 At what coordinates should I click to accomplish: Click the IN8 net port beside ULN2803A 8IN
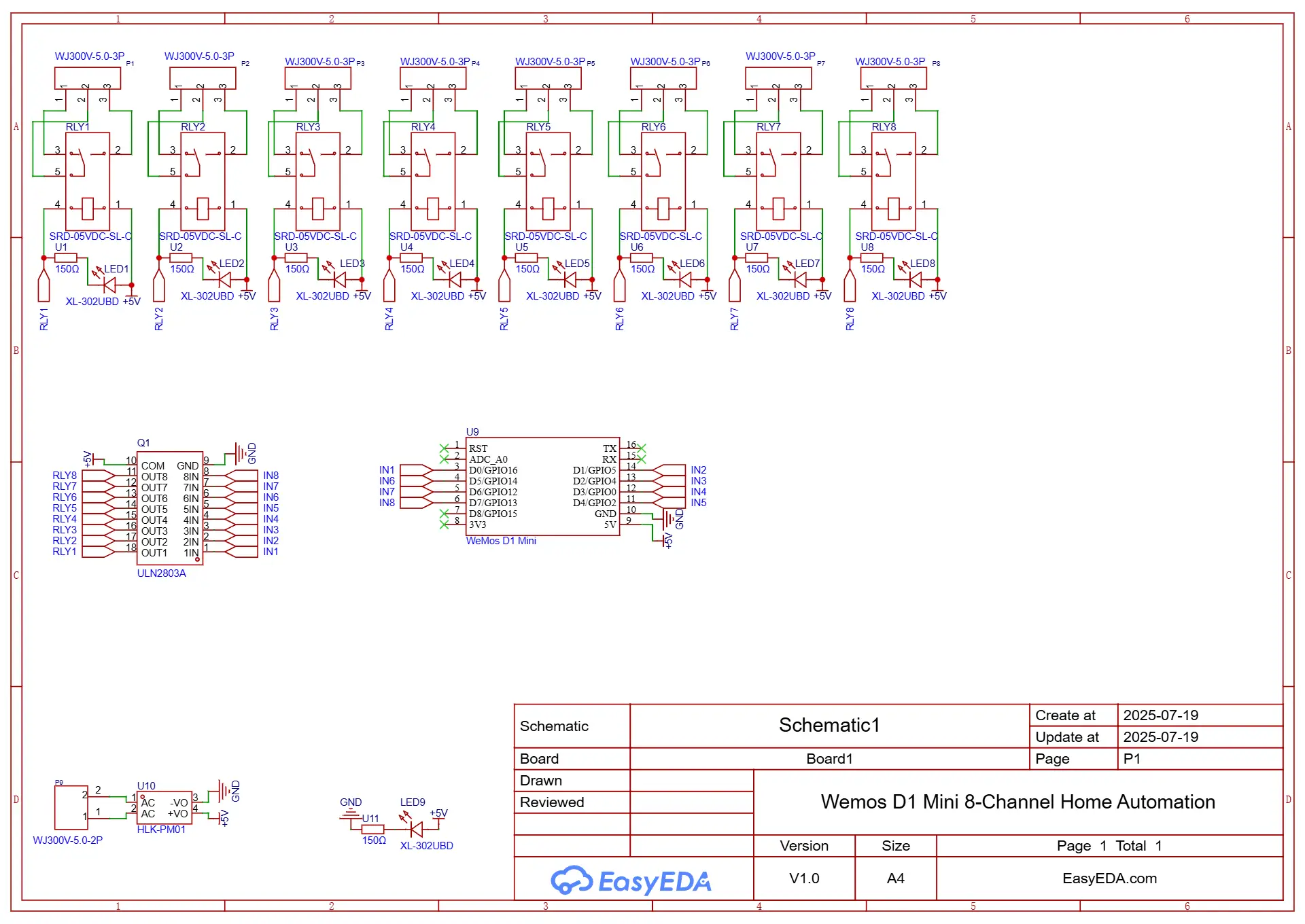(x=241, y=476)
